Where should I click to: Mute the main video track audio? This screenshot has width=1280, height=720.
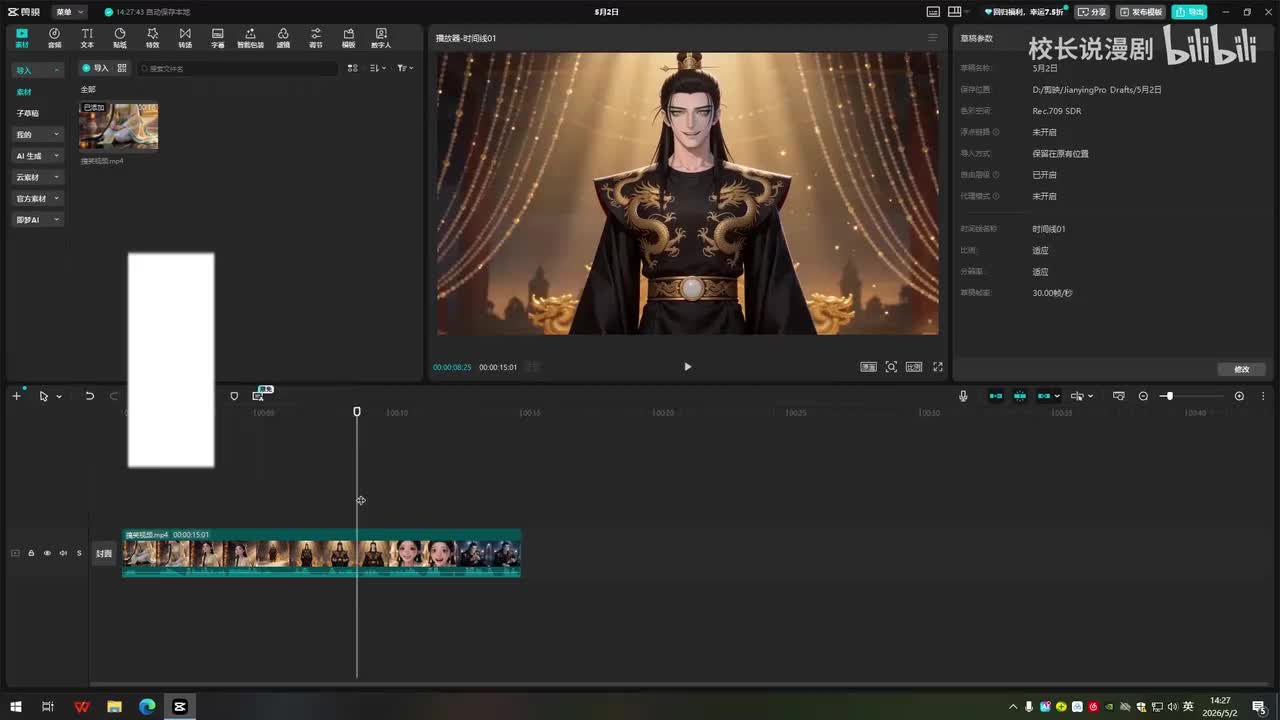[x=63, y=553]
